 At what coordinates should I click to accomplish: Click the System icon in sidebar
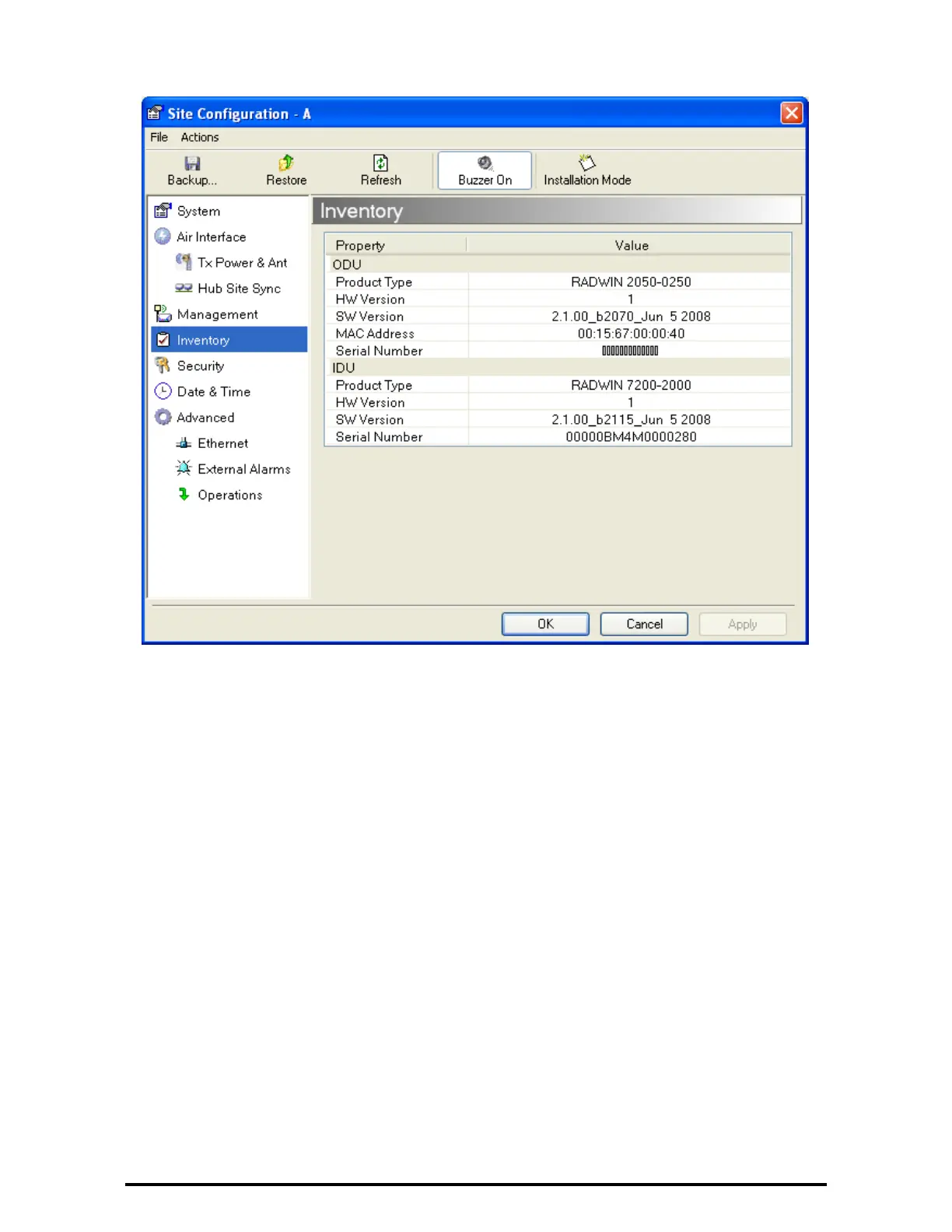163,211
